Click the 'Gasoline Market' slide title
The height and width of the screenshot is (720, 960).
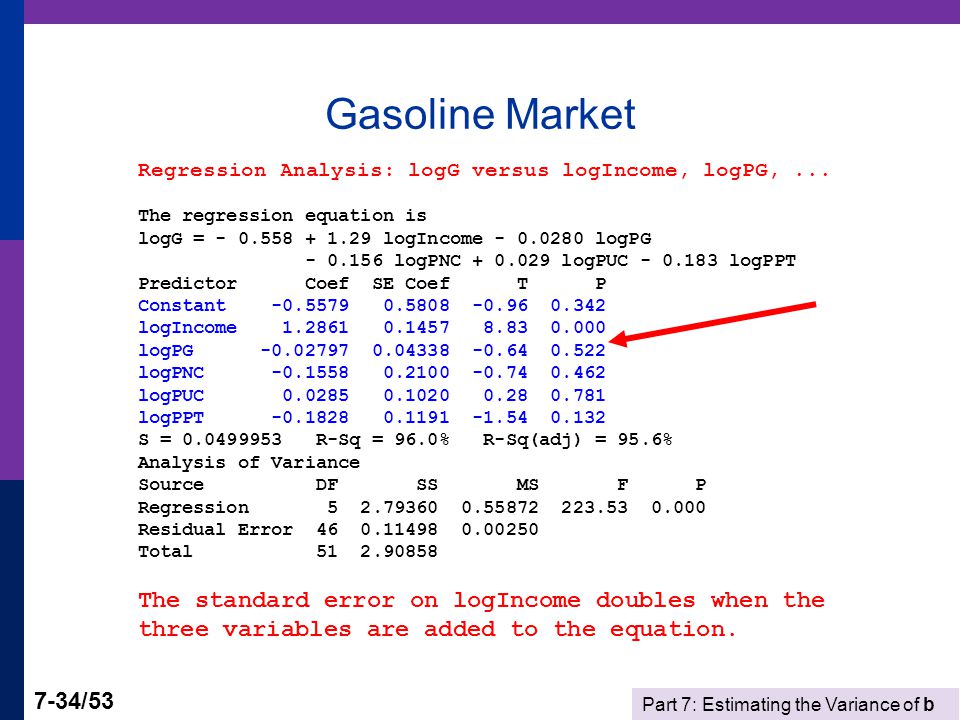[x=481, y=114]
